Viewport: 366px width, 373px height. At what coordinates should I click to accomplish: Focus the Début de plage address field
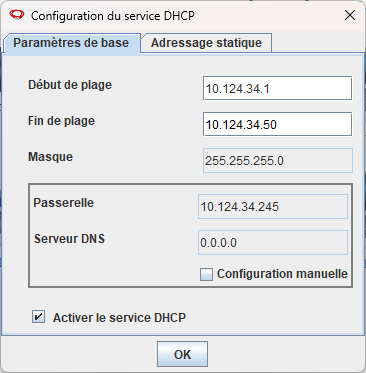(x=277, y=88)
